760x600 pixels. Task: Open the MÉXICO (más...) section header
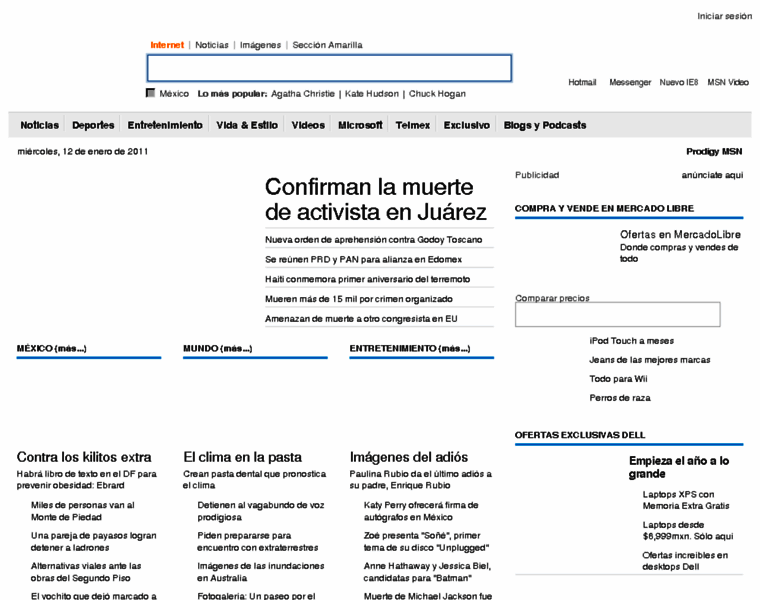point(51,348)
